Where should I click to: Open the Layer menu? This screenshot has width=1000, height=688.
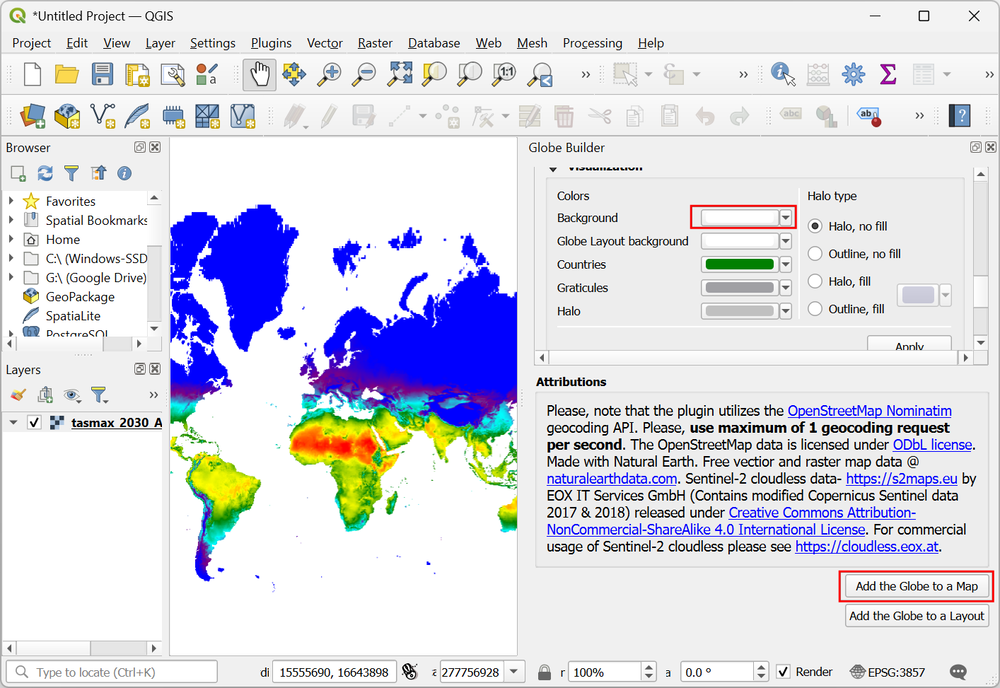(160, 43)
